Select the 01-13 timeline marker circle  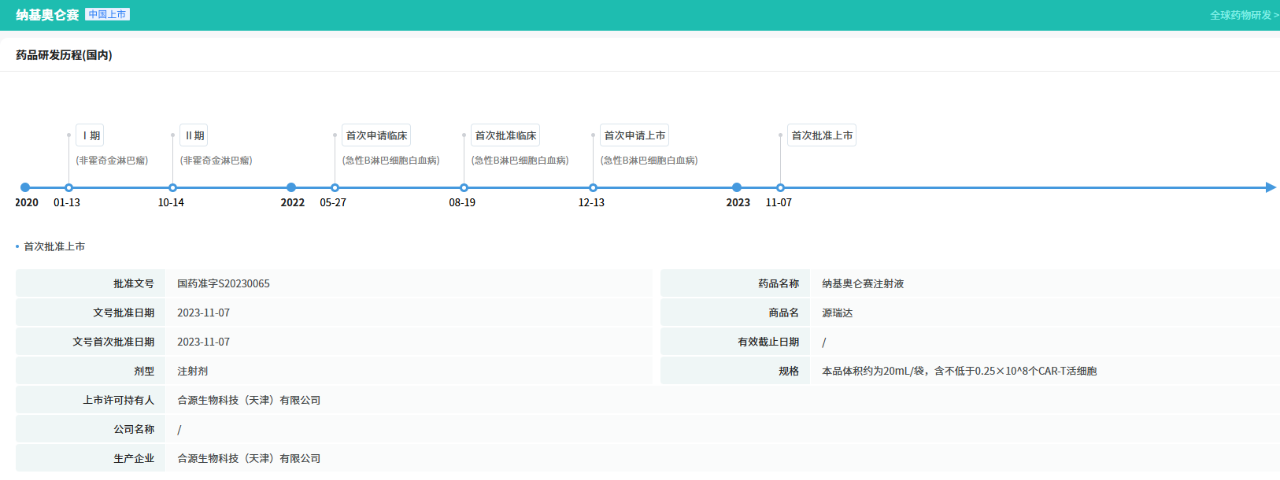point(68,187)
